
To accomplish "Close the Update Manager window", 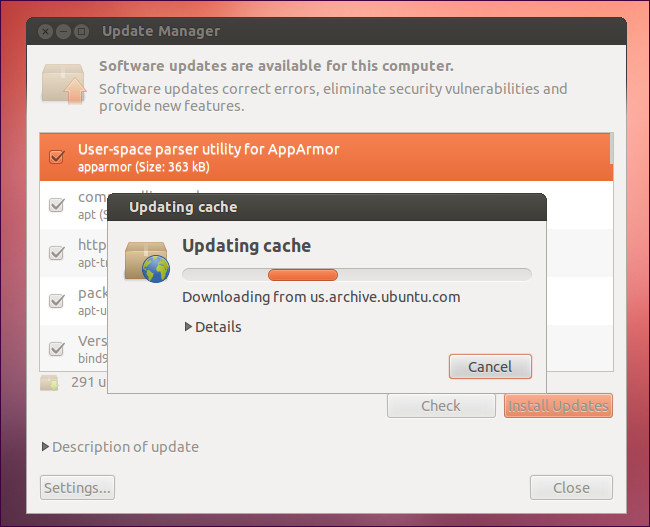I will [x=47, y=31].
